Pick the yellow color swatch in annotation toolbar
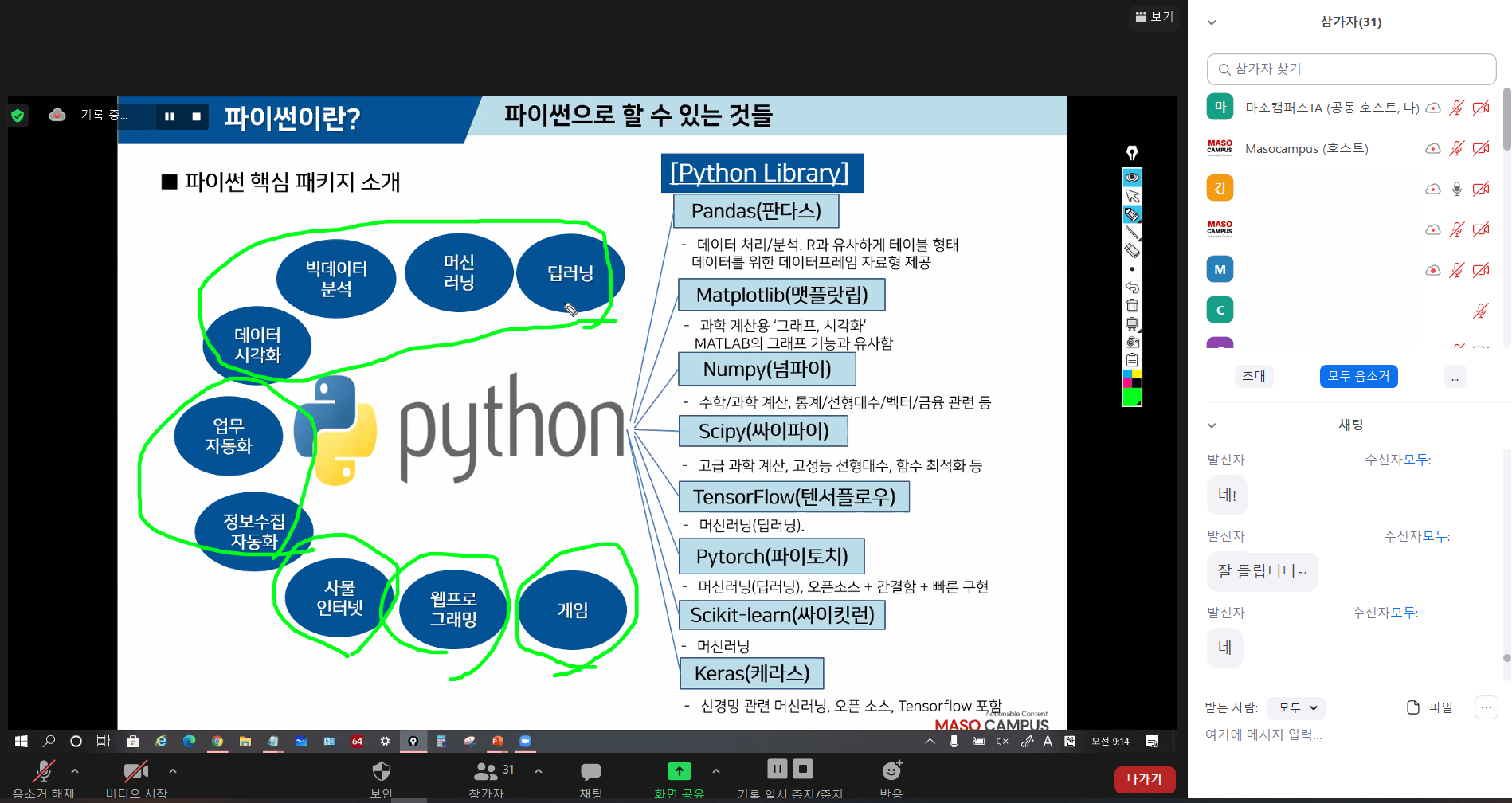Viewport: 1512px width, 803px height. [x=1137, y=374]
